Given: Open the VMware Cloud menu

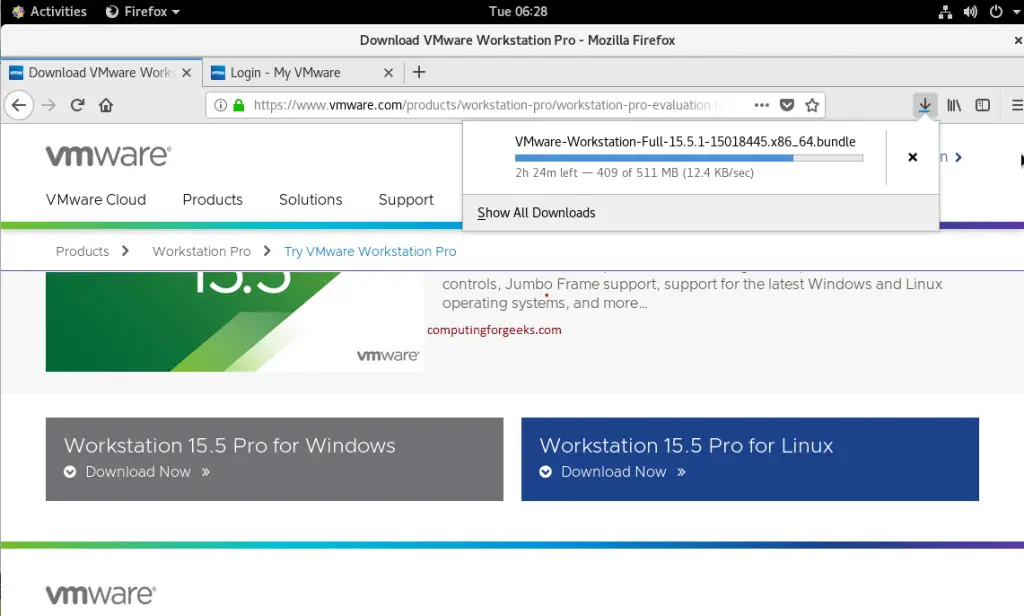Looking at the screenshot, I should point(96,199).
